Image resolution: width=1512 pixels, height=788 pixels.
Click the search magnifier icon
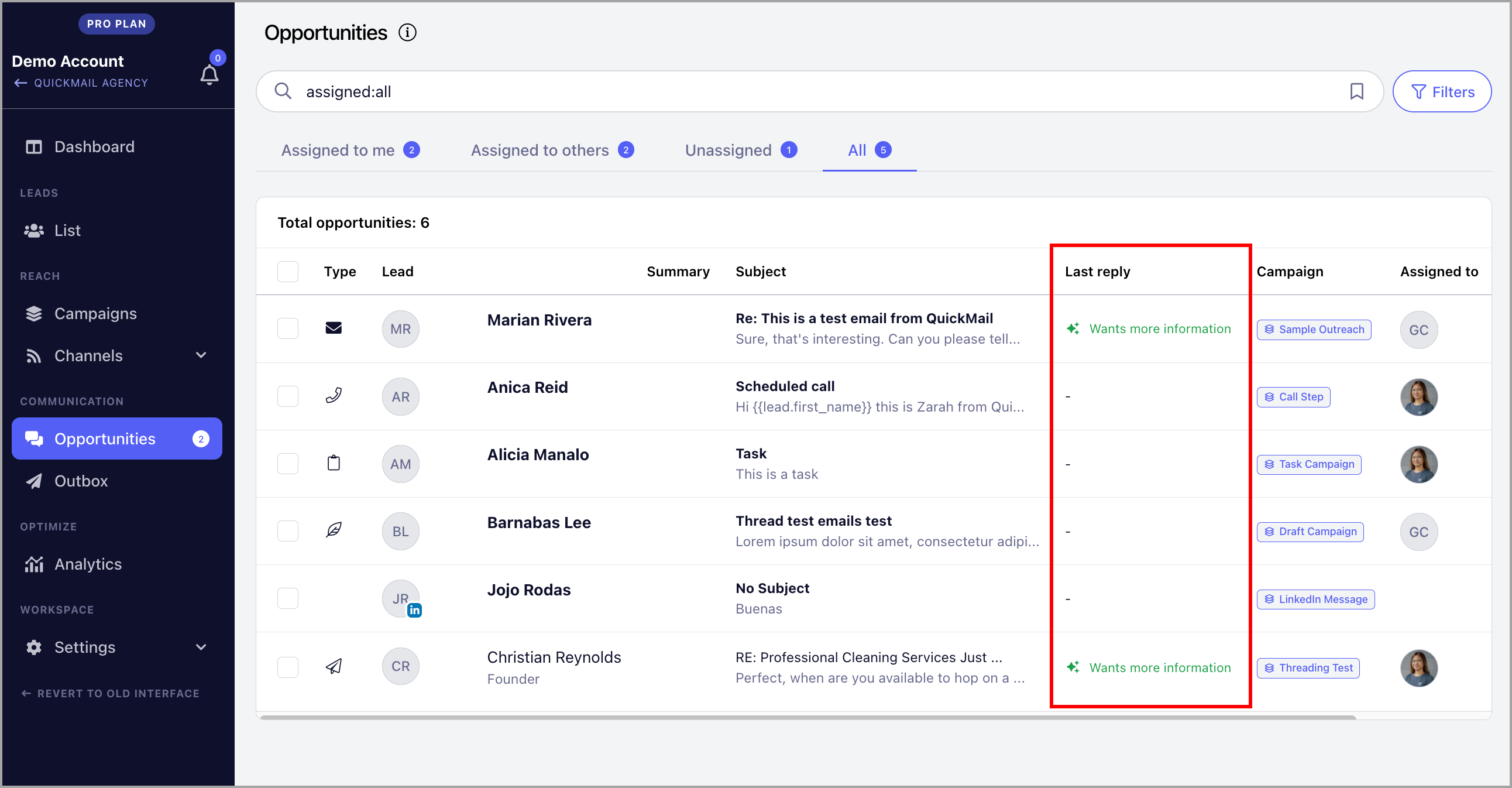283,91
